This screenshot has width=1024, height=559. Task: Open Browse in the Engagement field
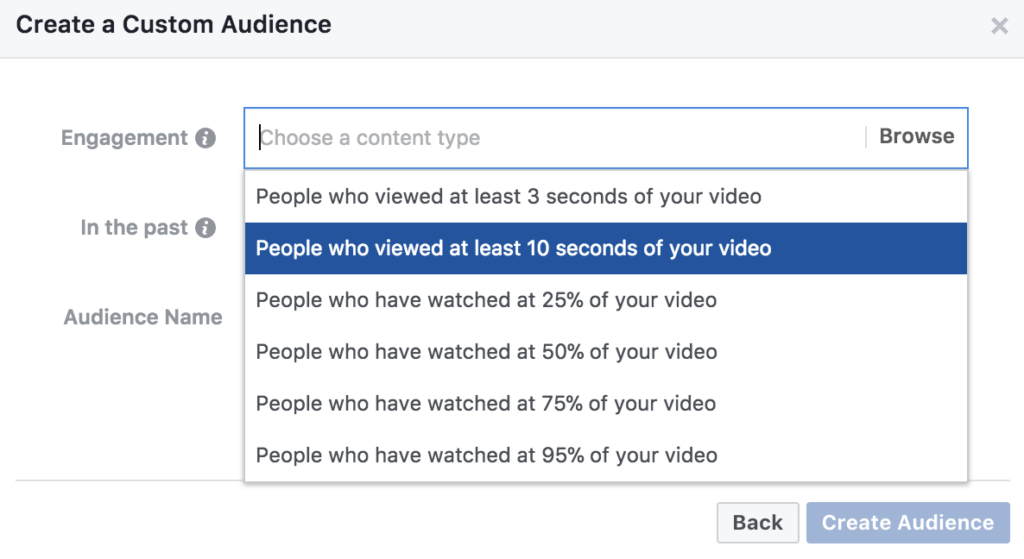pos(916,137)
